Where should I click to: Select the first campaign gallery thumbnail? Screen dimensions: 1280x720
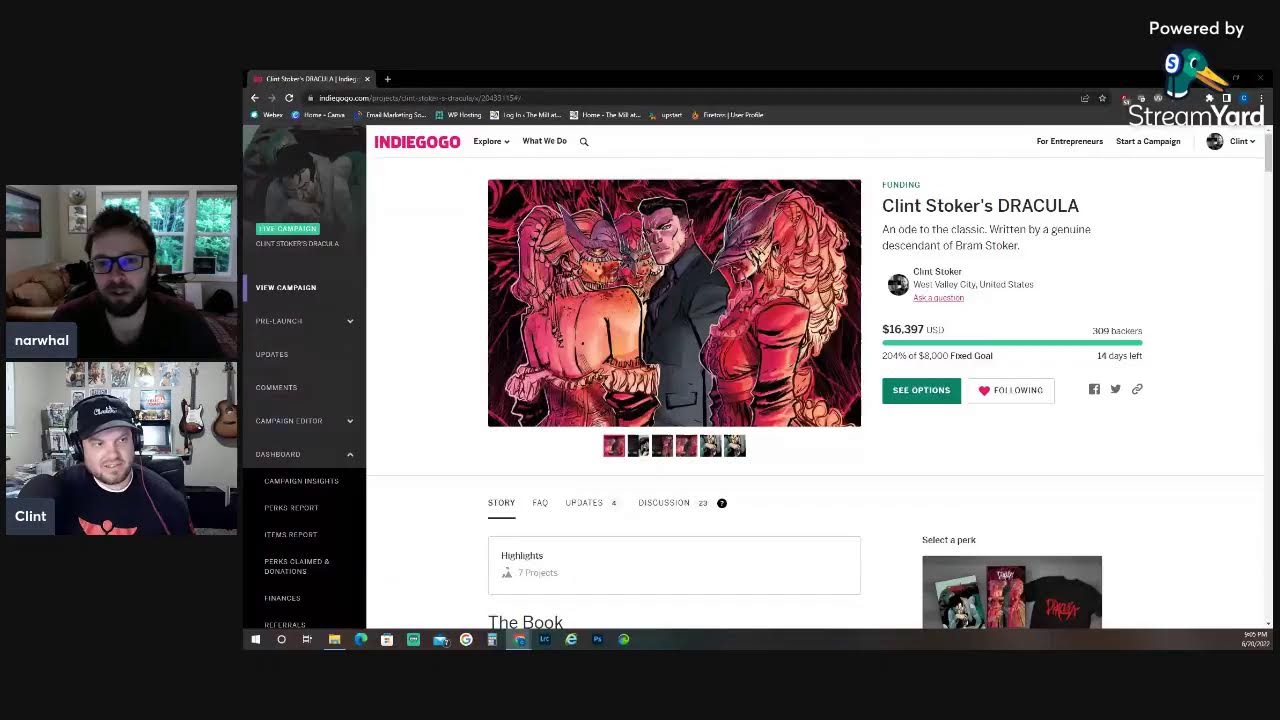614,446
